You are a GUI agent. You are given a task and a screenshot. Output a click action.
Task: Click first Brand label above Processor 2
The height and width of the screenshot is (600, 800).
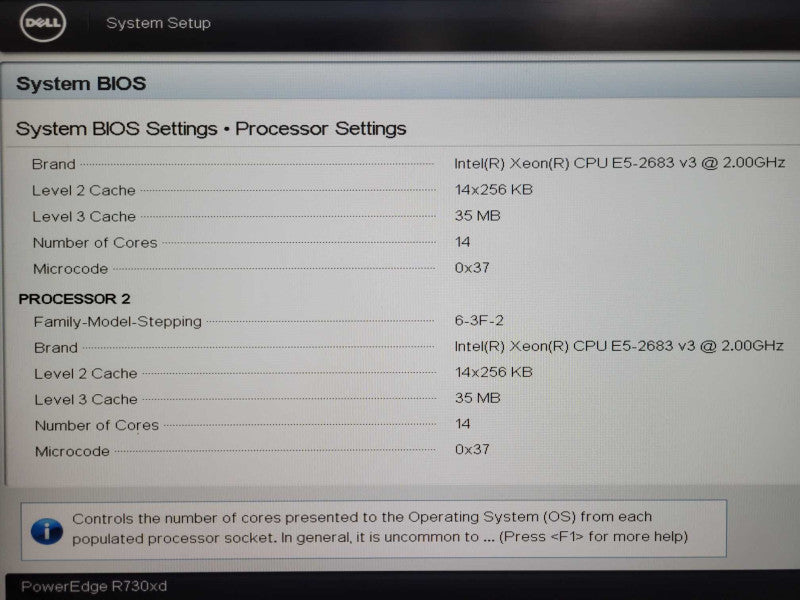tap(54, 164)
